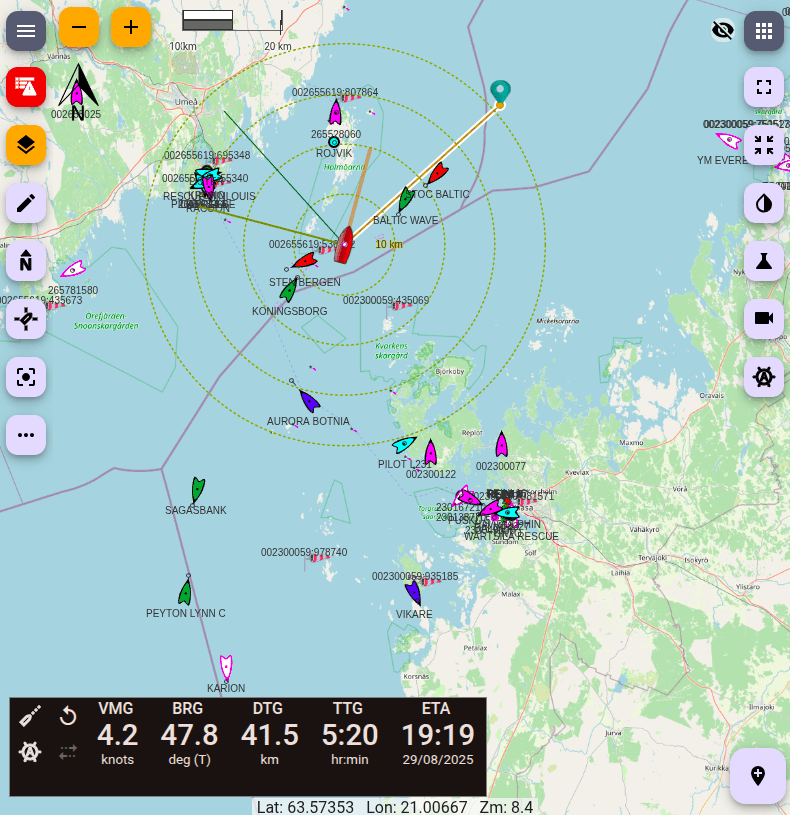Click the restart arrow in navigation panel

coord(68,716)
